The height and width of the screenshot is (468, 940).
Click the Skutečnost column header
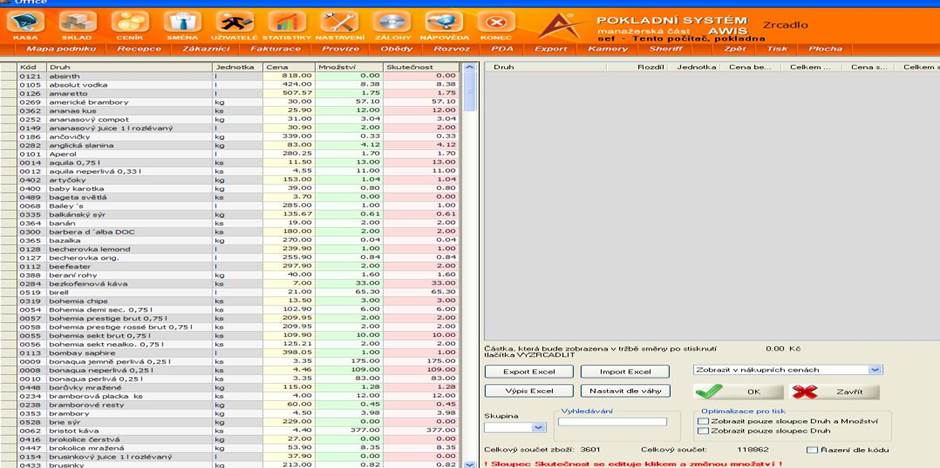(x=421, y=67)
